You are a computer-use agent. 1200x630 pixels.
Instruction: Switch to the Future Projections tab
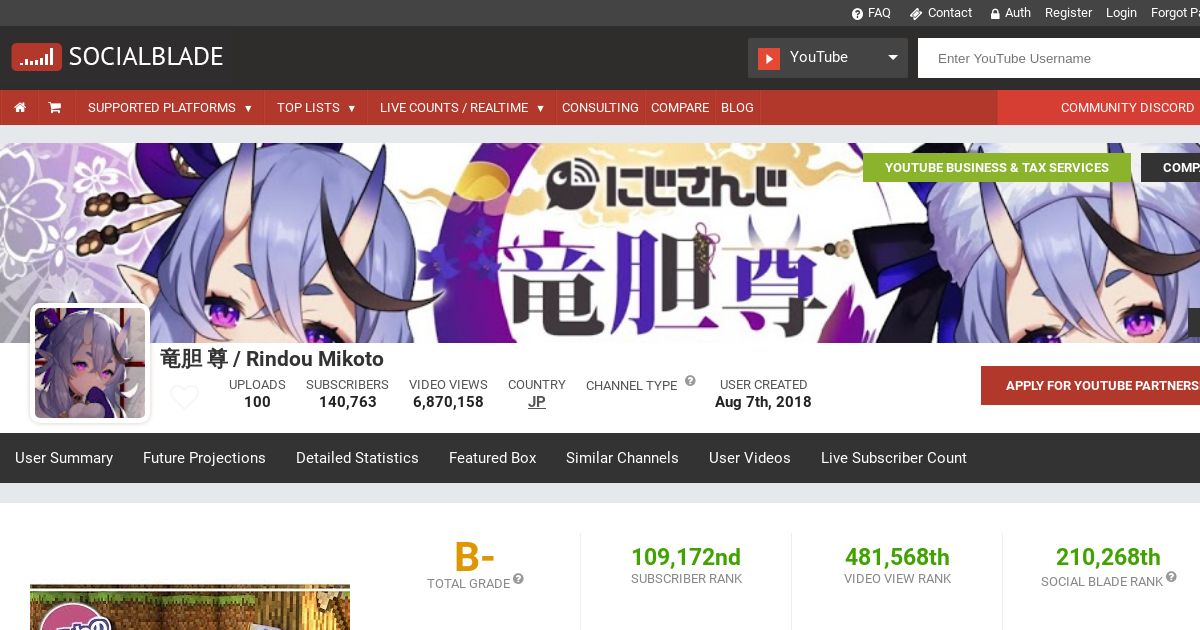pos(204,458)
